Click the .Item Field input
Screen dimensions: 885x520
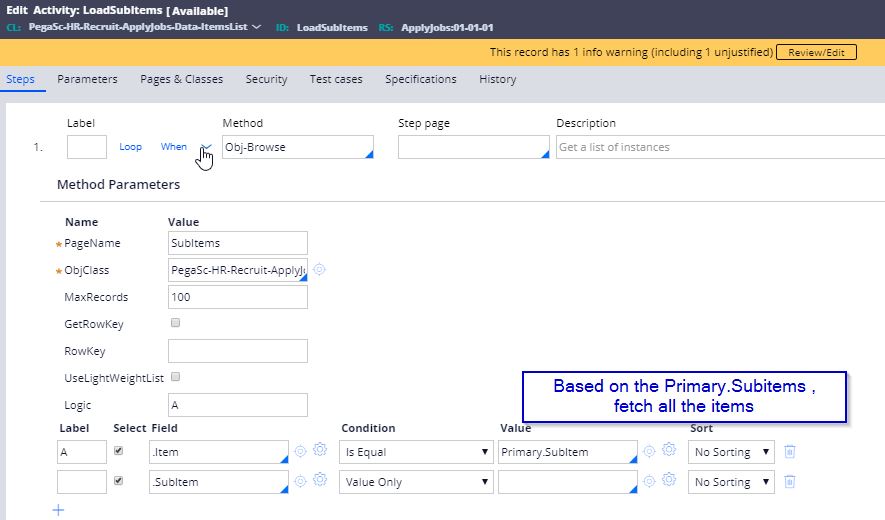tap(218, 452)
